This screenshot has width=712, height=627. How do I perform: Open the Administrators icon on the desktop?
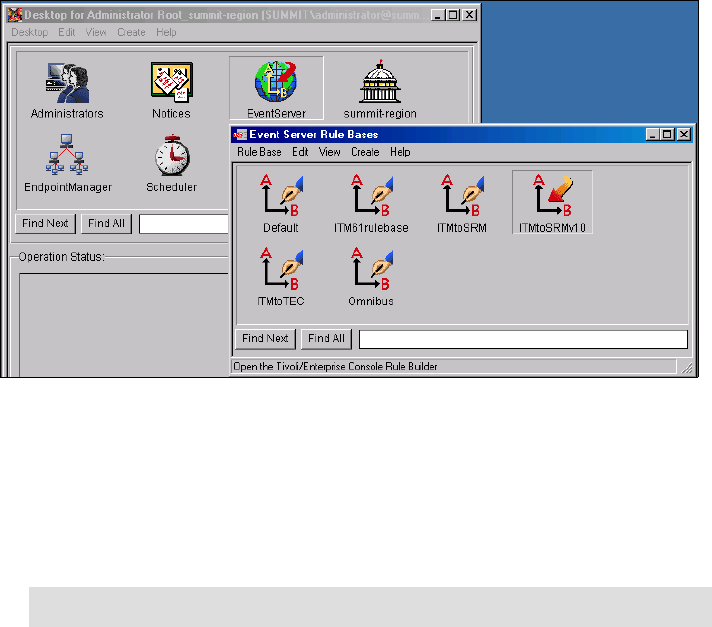pos(67,83)
